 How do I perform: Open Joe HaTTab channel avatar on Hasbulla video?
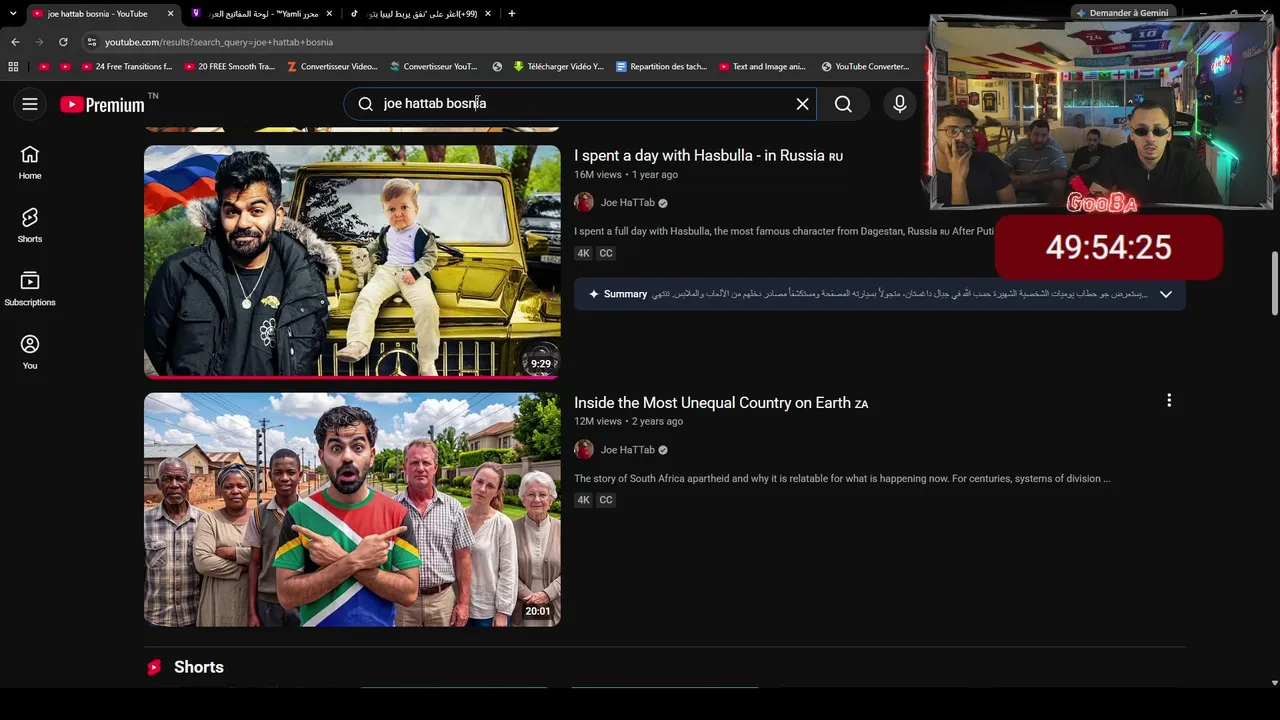click(584, 203)
